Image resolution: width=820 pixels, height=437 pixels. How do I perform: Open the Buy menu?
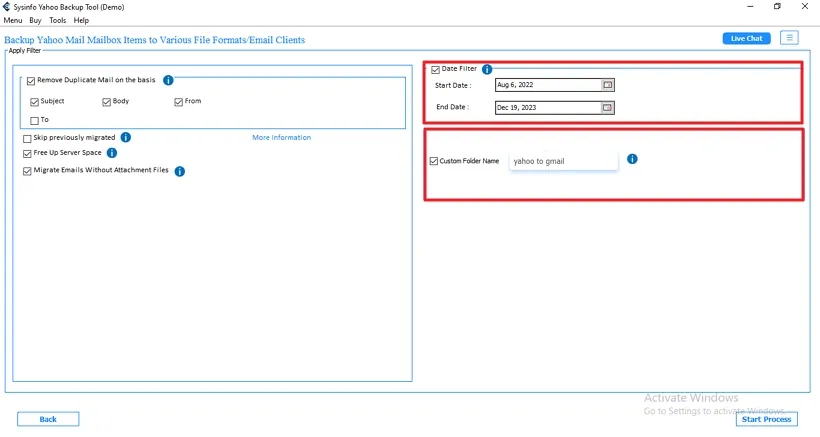point(35,20)
